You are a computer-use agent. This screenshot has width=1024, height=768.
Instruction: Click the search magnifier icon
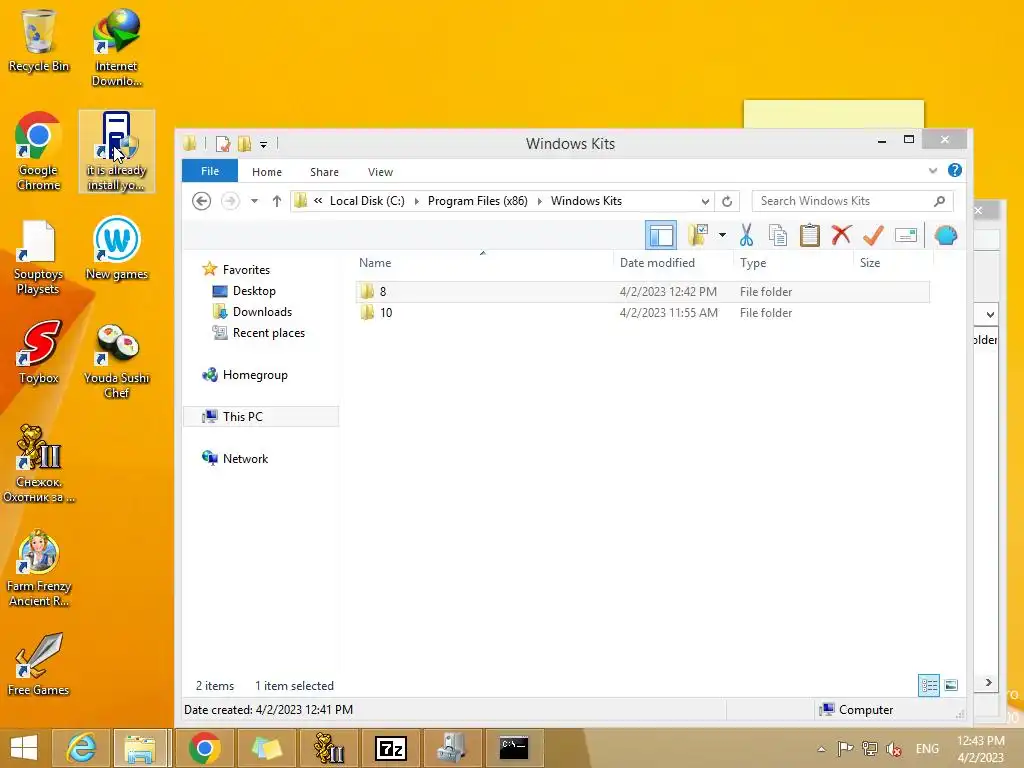tap(940, 201)
